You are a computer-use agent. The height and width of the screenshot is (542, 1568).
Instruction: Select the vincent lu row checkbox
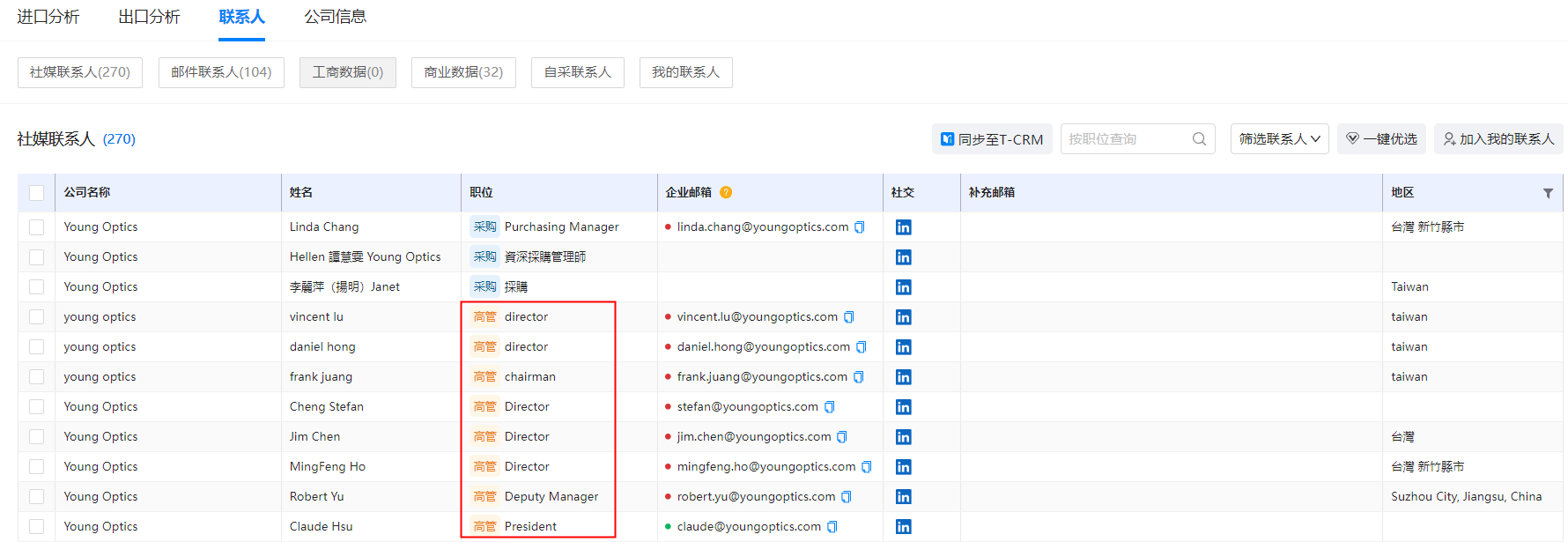click(x=36, y=317)
